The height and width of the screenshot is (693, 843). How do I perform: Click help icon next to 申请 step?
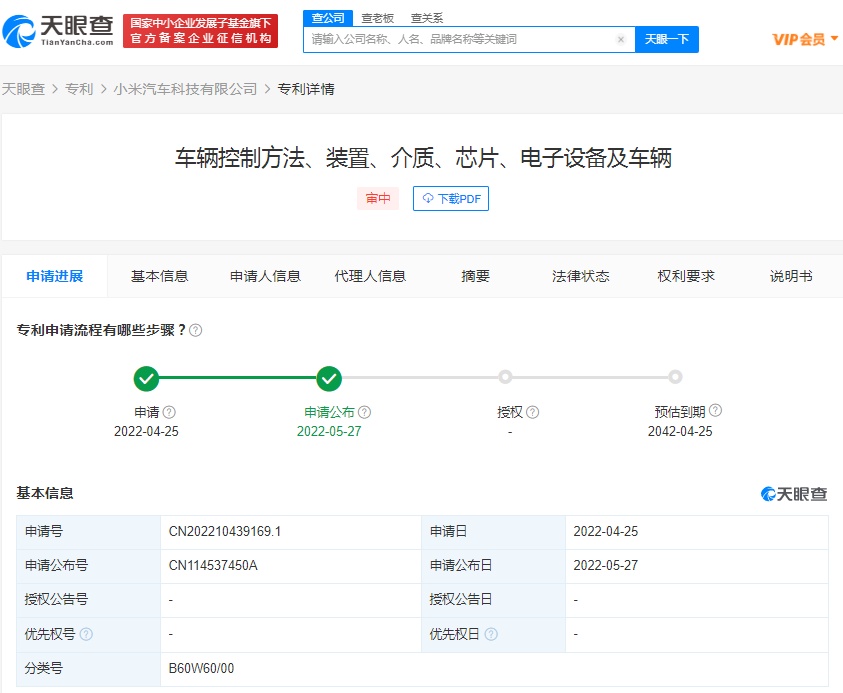170,412
